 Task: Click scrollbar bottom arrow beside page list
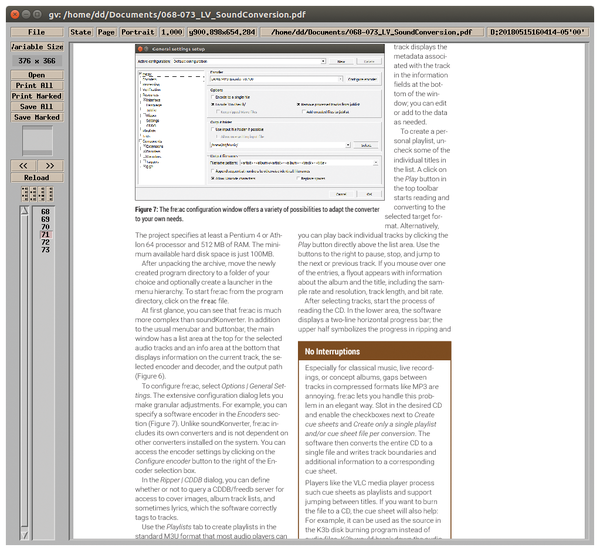point(24,534)
